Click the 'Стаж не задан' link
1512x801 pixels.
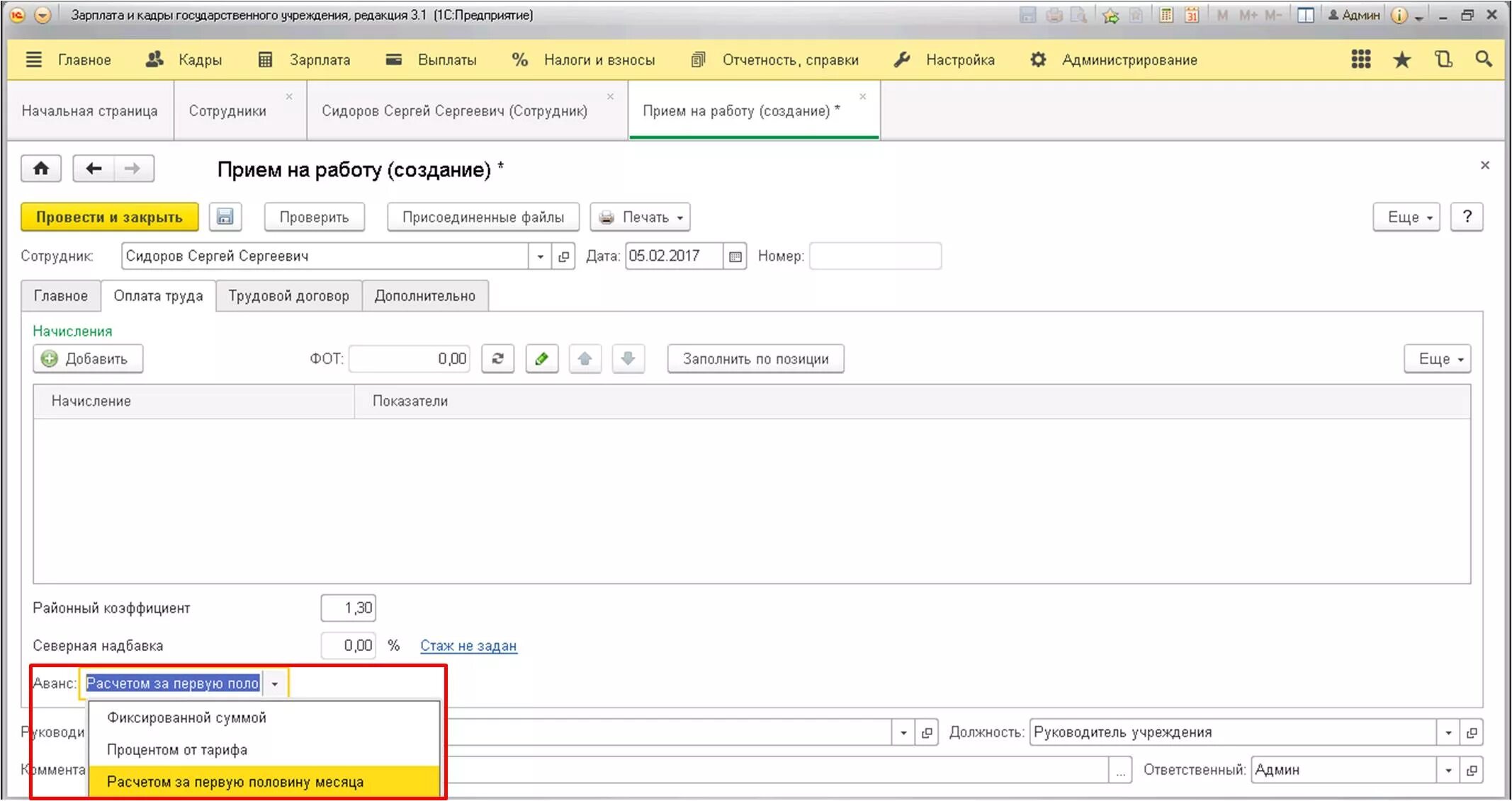[468, 646]
